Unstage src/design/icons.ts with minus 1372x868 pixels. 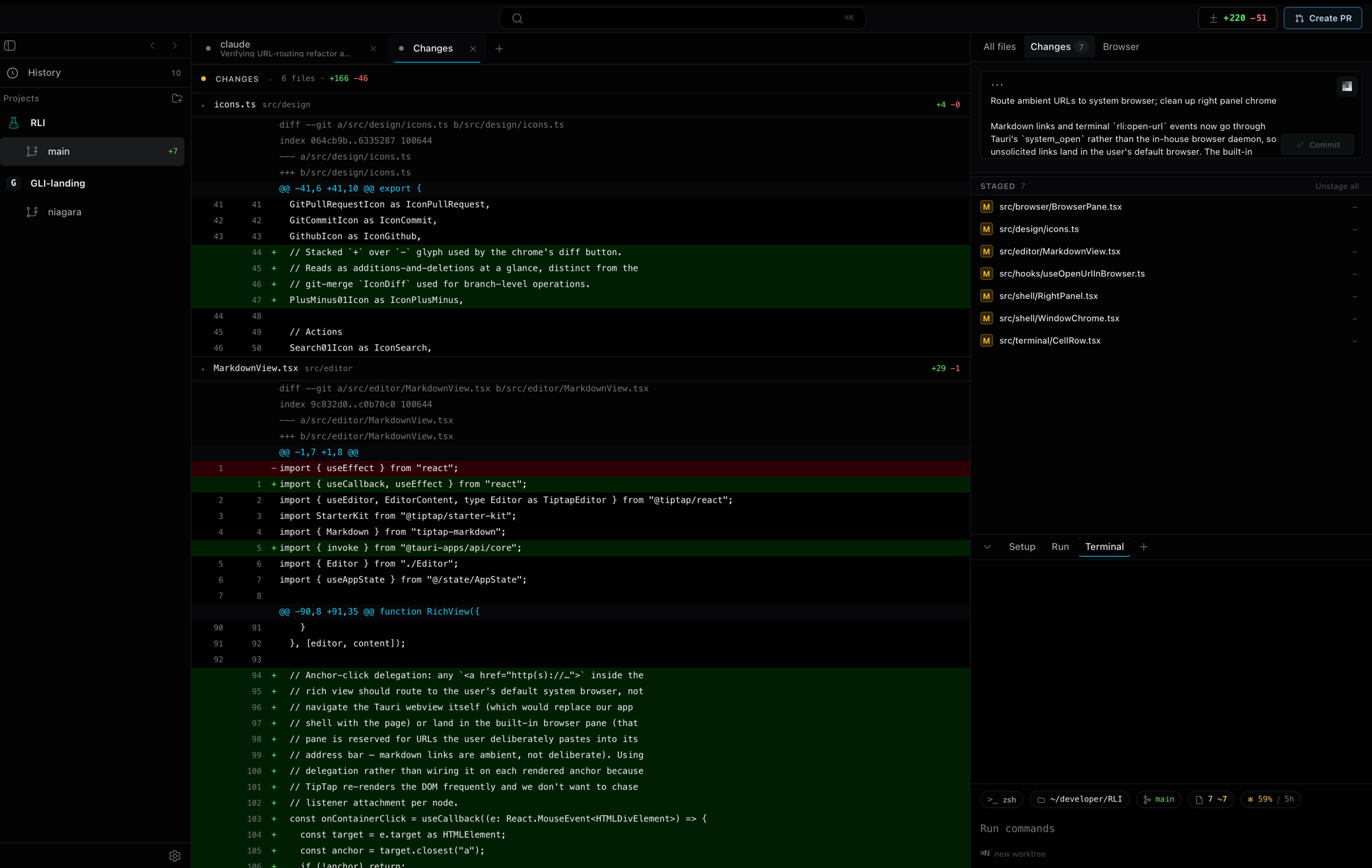(x=1354, y=229)
